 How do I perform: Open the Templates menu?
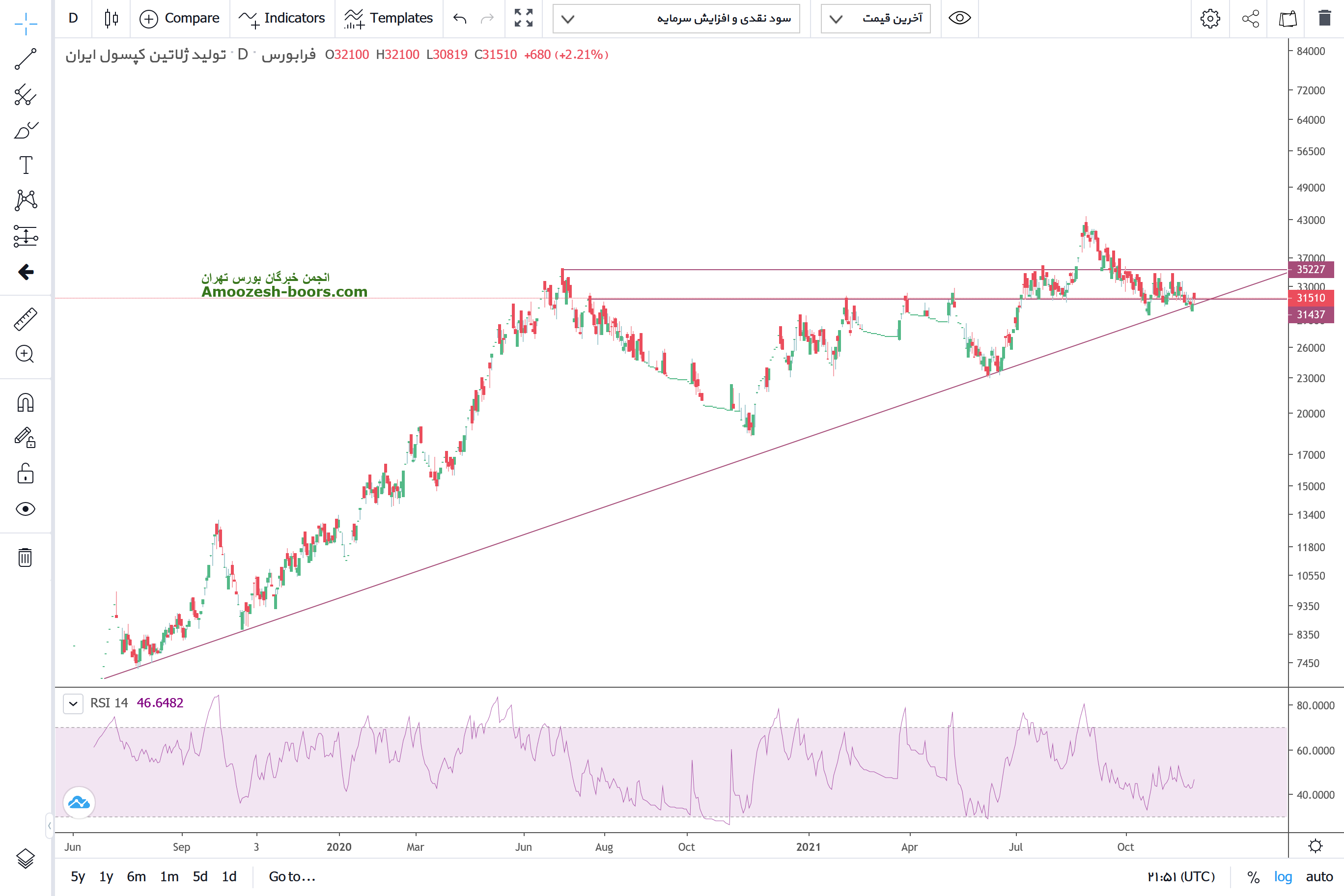point(389,18)
